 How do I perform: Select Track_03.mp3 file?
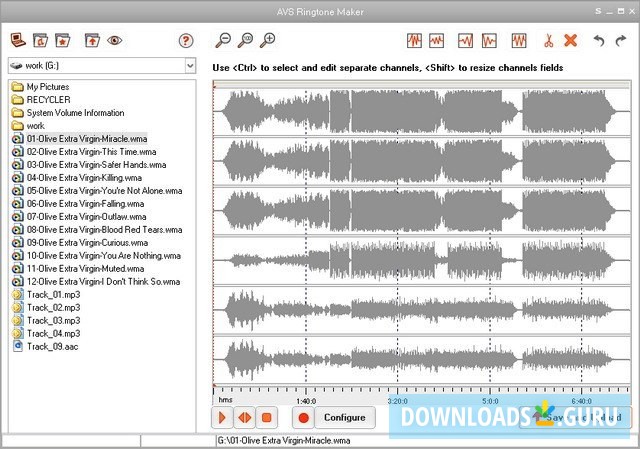point(53,321)
